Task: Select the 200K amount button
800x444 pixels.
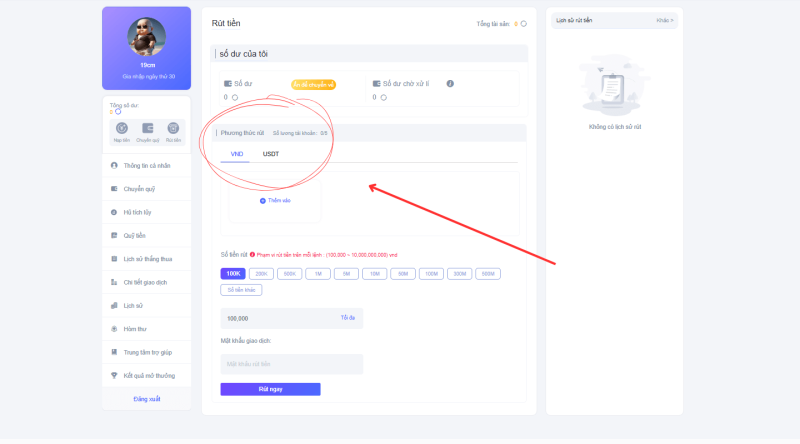Action: (x=261, y=274)
